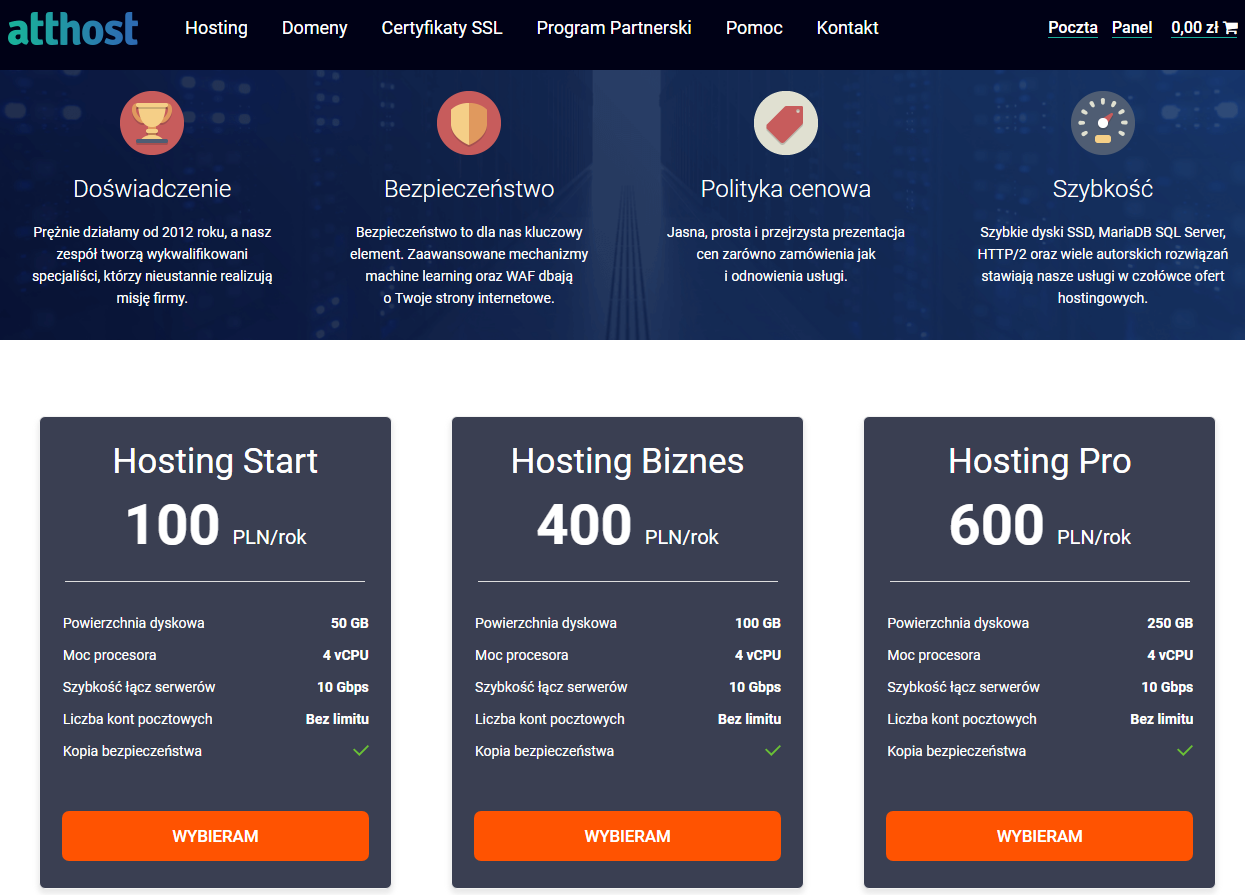Navigate to Kontakt
This screenshot has width=1245, height=895.
click(x=848, y=28)
